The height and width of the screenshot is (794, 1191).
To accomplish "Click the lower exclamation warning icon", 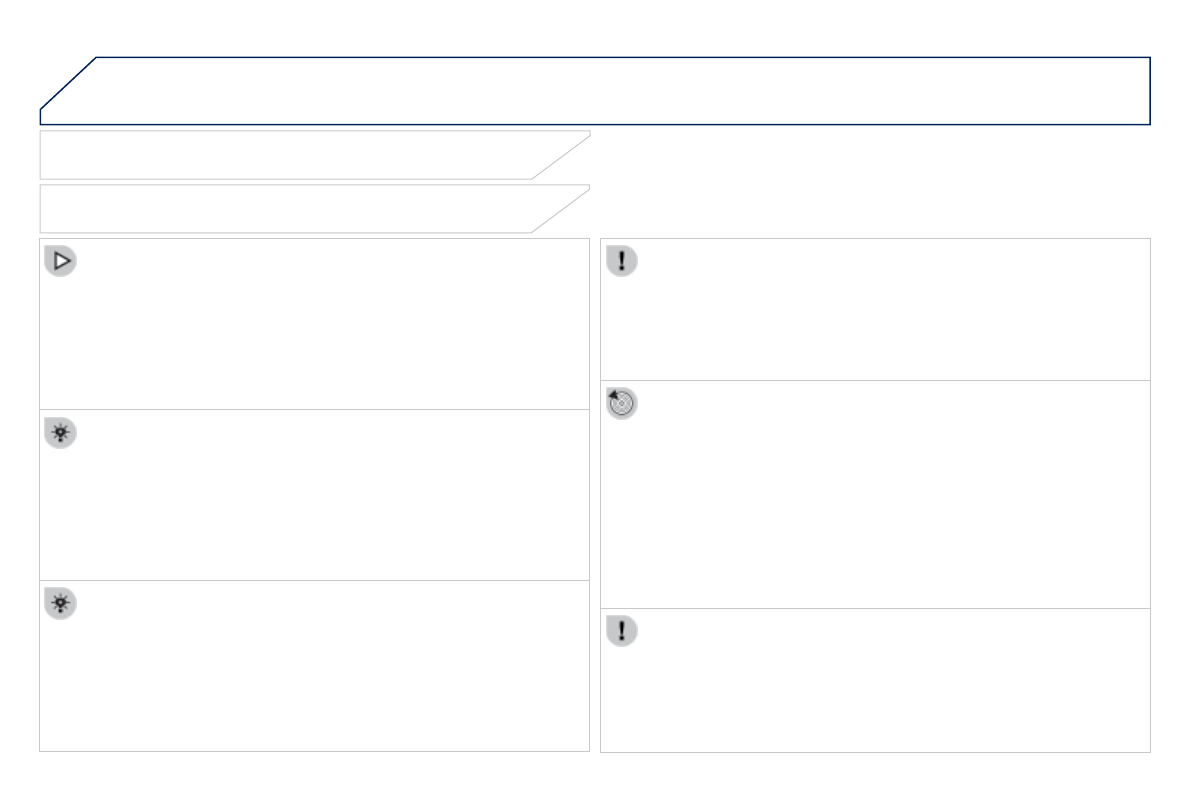I will pyautogui.click(x=622, y=632).
